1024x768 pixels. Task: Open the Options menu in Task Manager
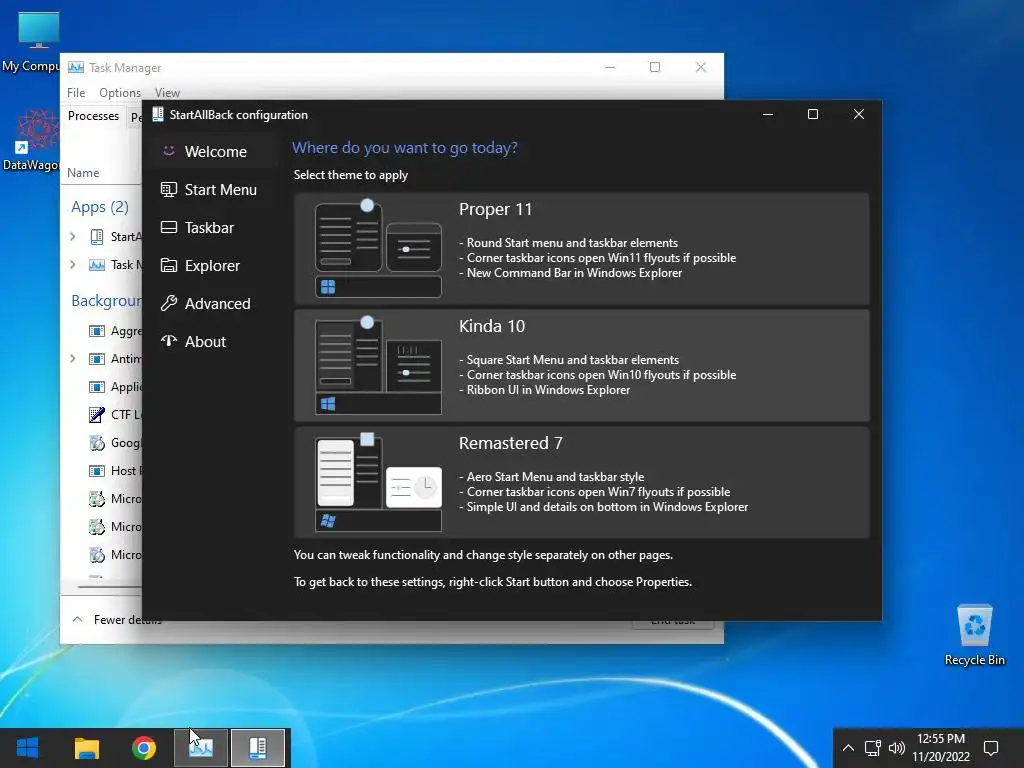tap(120, 93)
